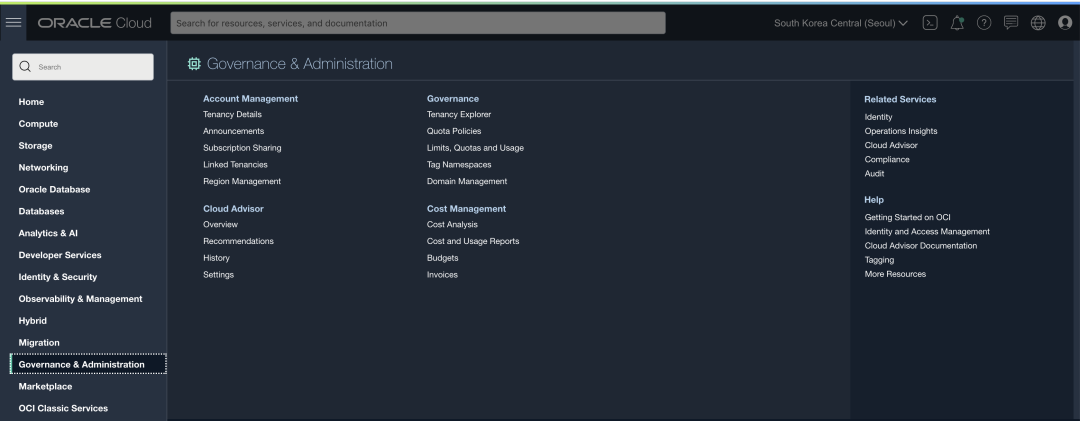Open Identity under Related Services
1080x421 pixels.
click(x=878, y=117)
